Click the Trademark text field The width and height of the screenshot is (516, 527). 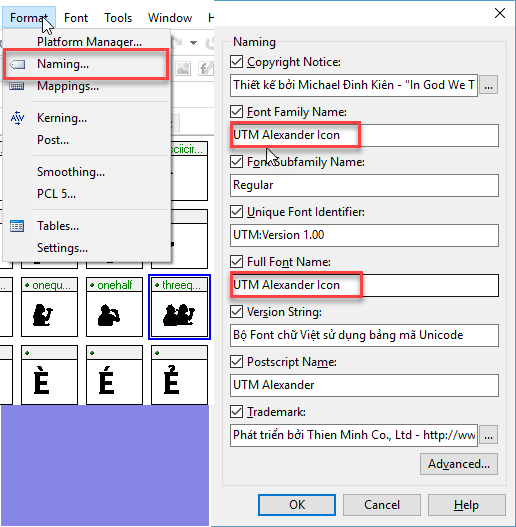pos(354,435)
